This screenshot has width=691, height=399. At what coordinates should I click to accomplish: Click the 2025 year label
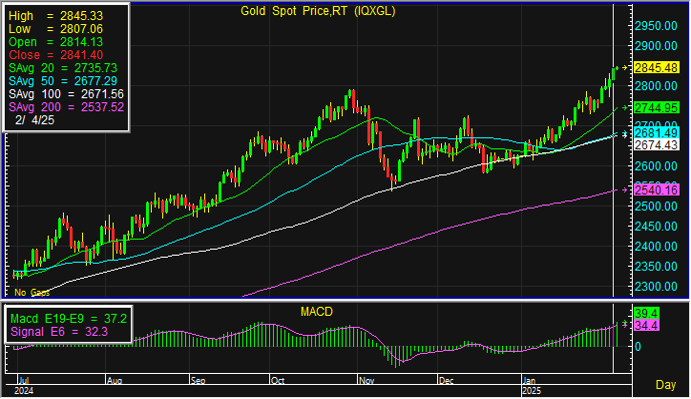coord(531,391)
